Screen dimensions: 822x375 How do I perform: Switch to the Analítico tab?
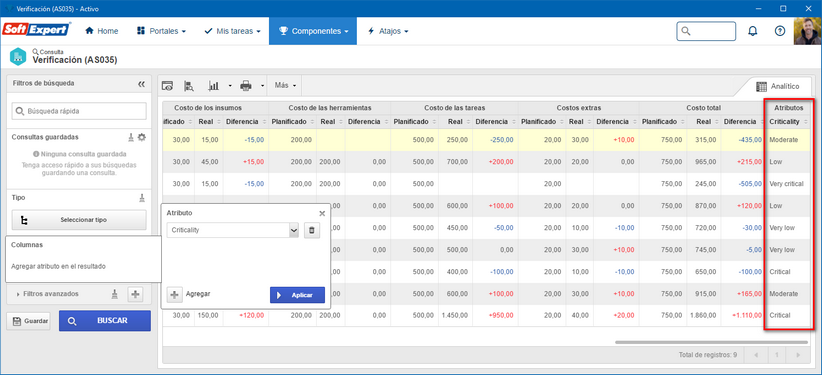[778, 86]
